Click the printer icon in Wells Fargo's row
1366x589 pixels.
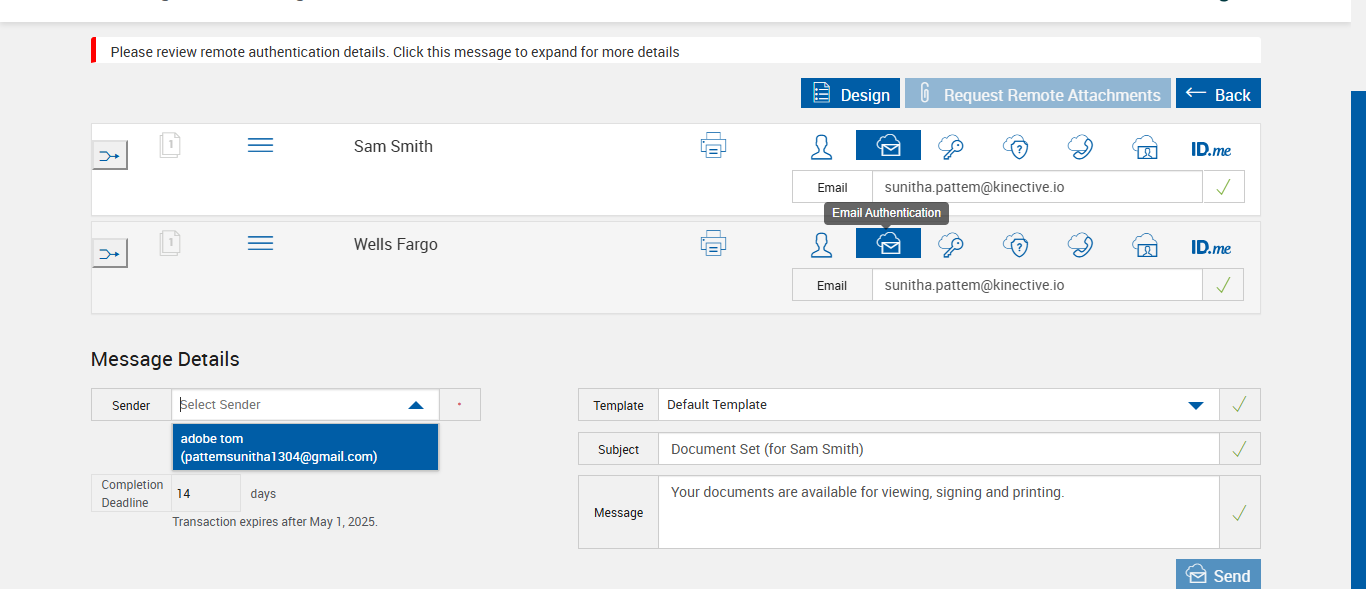[713, 244]
